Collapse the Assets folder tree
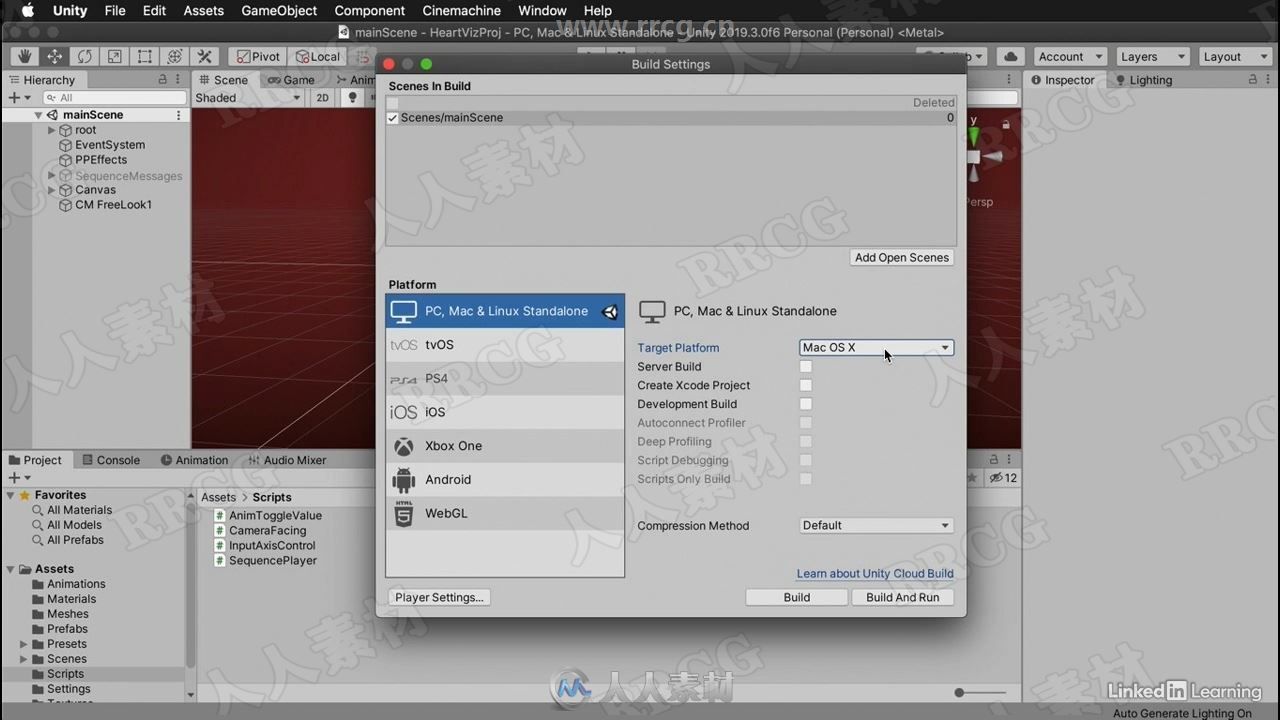 tap(11, 569)
